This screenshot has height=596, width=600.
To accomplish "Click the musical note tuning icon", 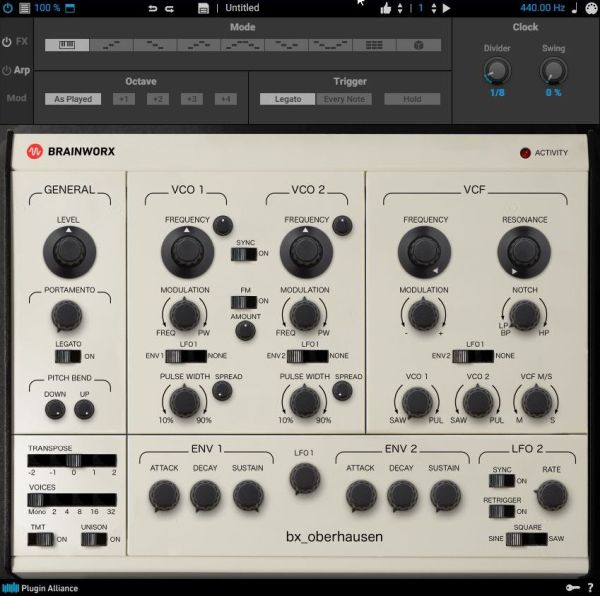I will [574, 8].
